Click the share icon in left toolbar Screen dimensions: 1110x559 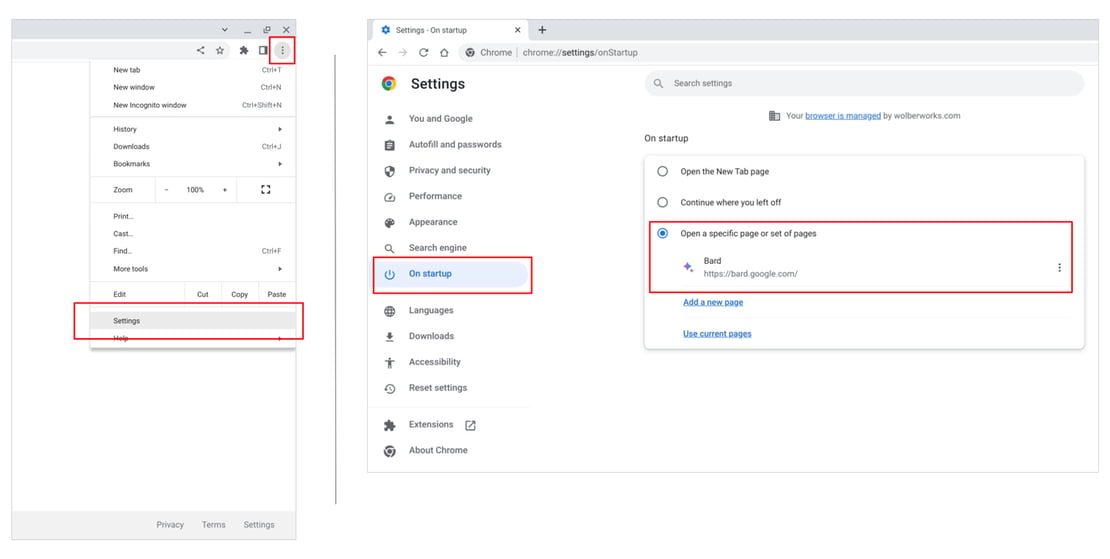click(x=200, y=50)
